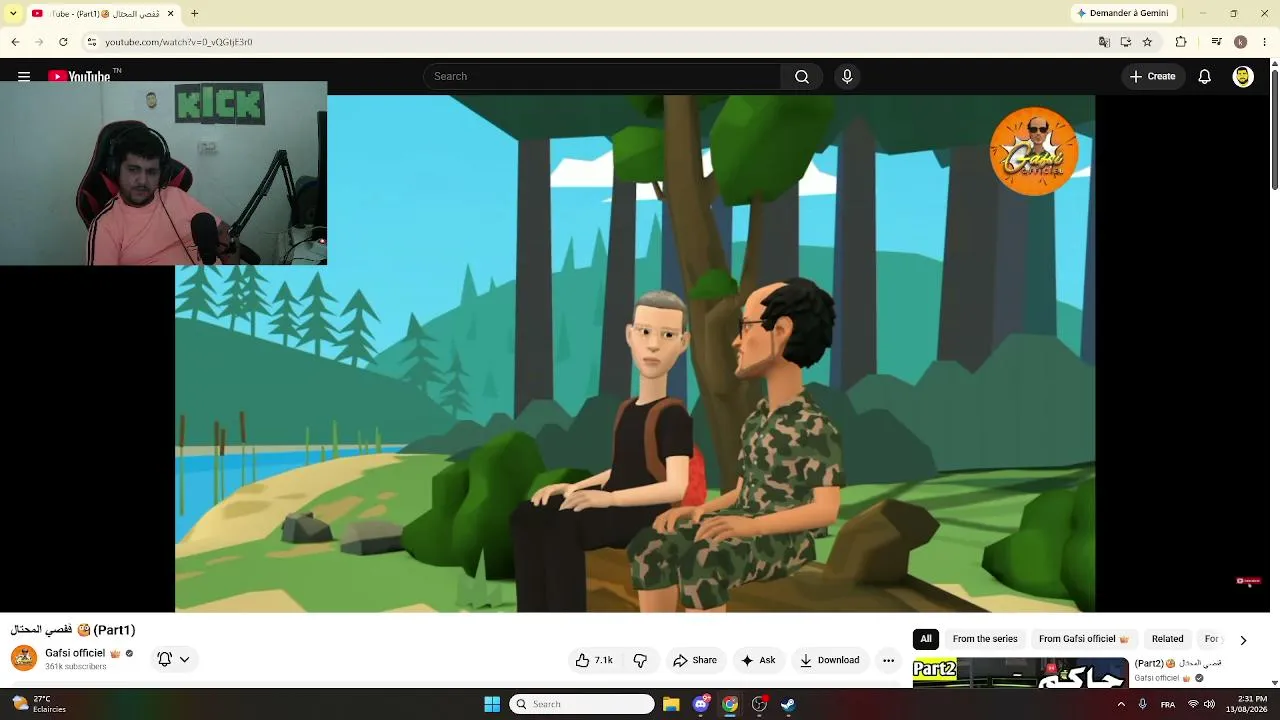
Task: Close the YouTube browser tab
Action: [x=170, y=13]
